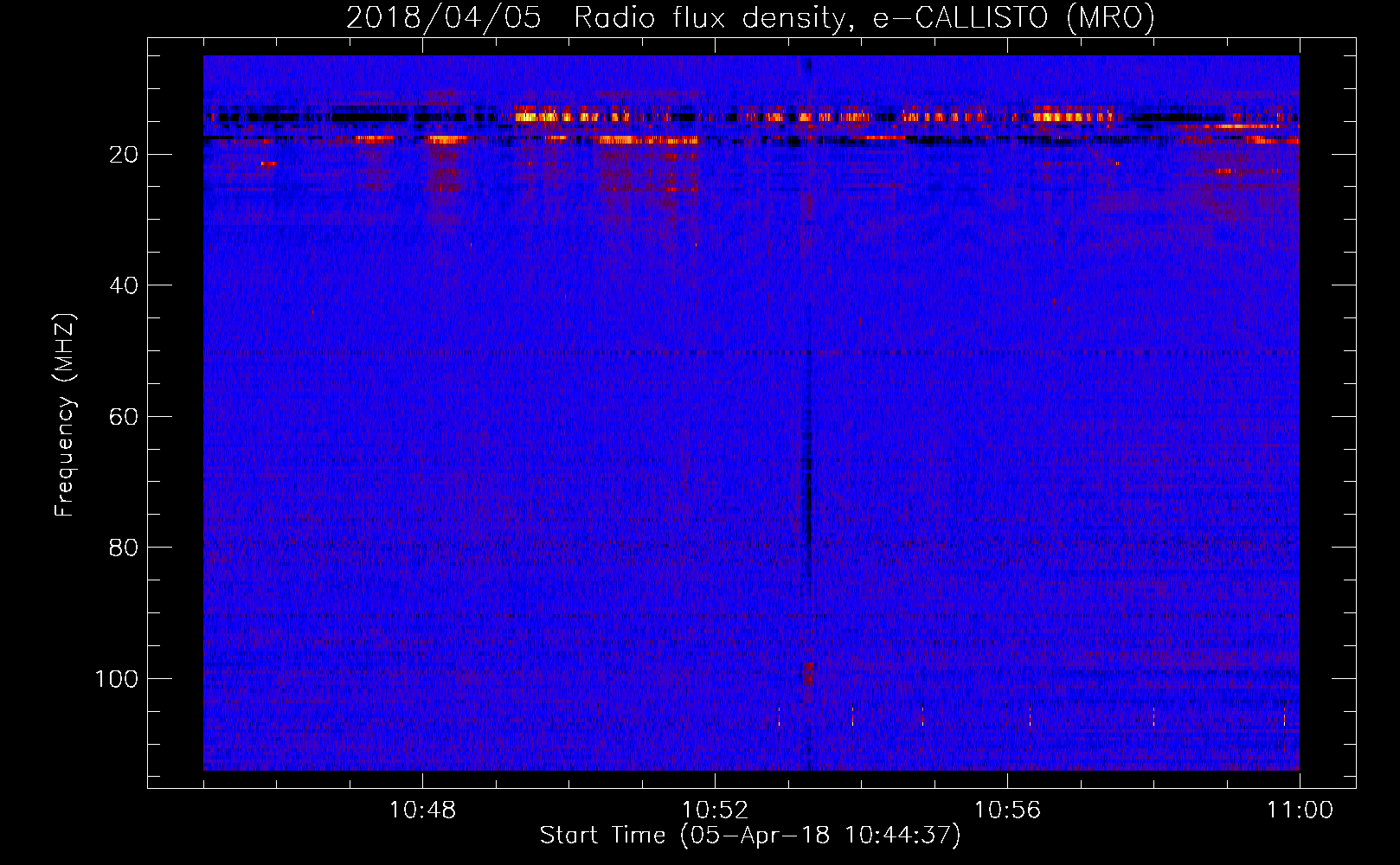This screenshot has height=865, width=1400.
Task: Click the '60' frequency tick label
Action: click(x=124, y=417)
